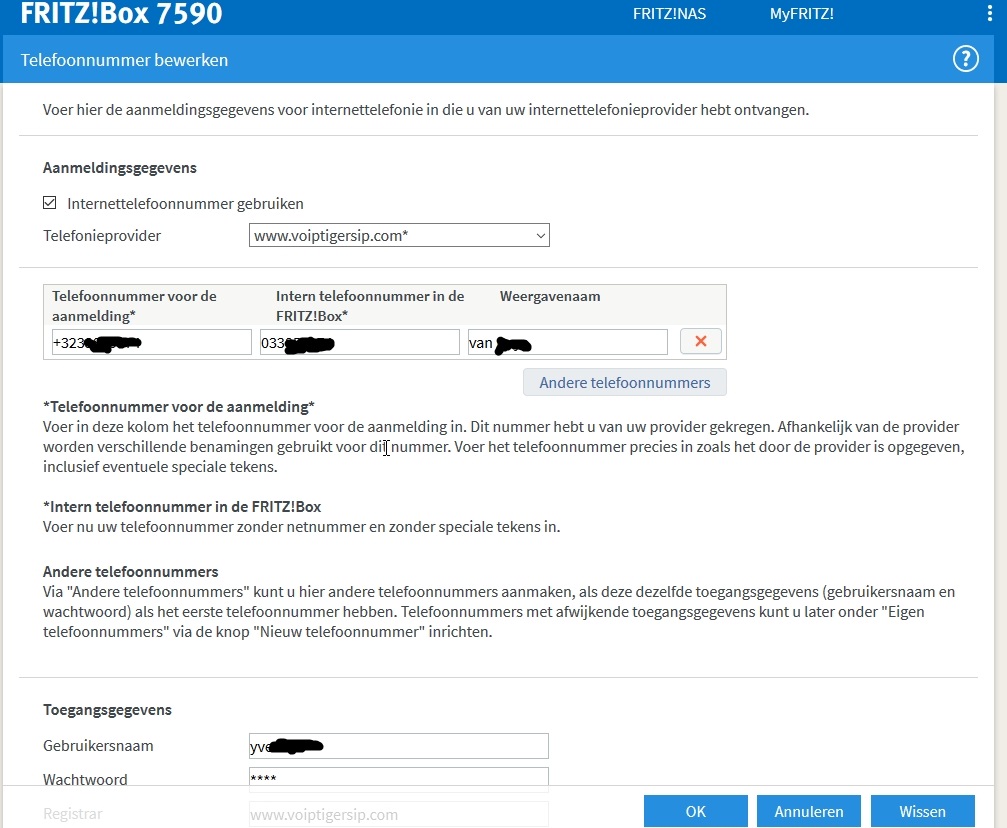Open the help question mark icon
1007x828 pixels.
click(964, 60)
